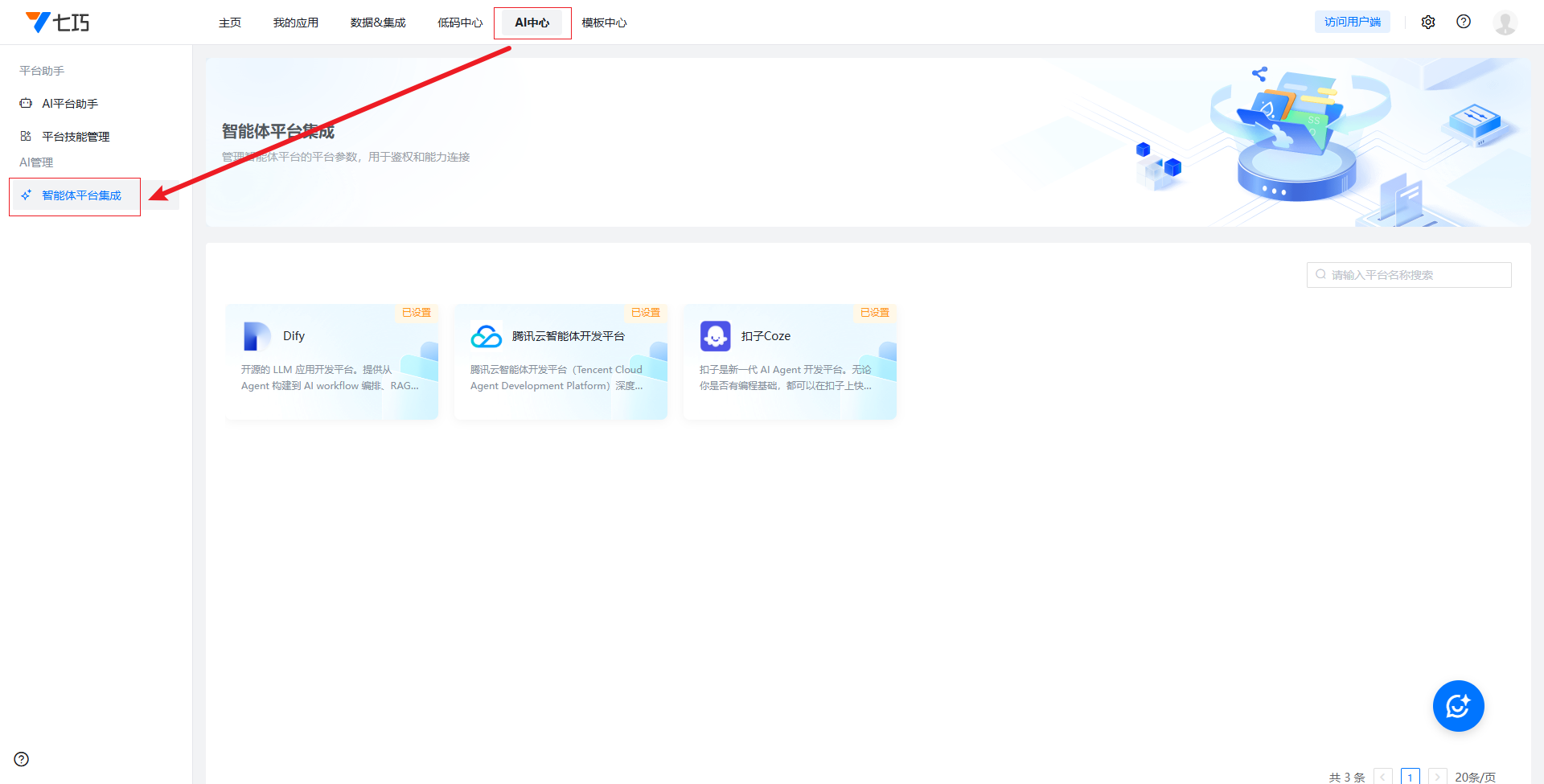Select AI平台助手 in the sidebar
This screenshot has height=784, width=1544.
point(70,104)
